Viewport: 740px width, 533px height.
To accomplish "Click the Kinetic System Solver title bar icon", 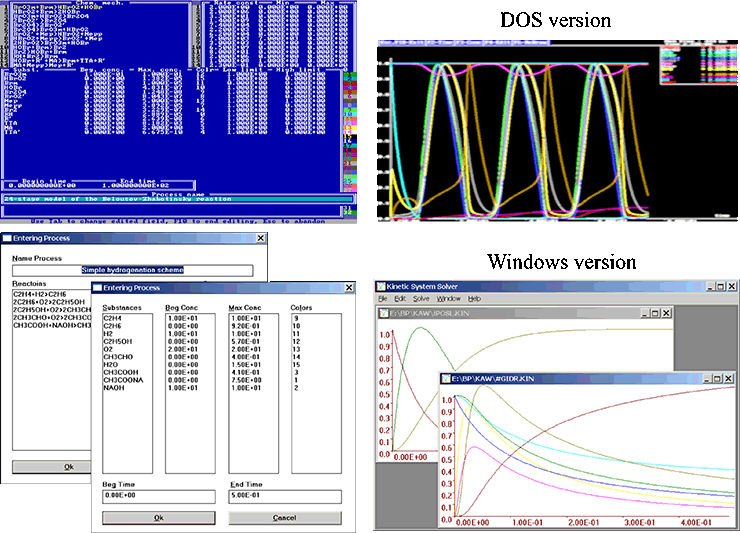I will pos(381,285).
